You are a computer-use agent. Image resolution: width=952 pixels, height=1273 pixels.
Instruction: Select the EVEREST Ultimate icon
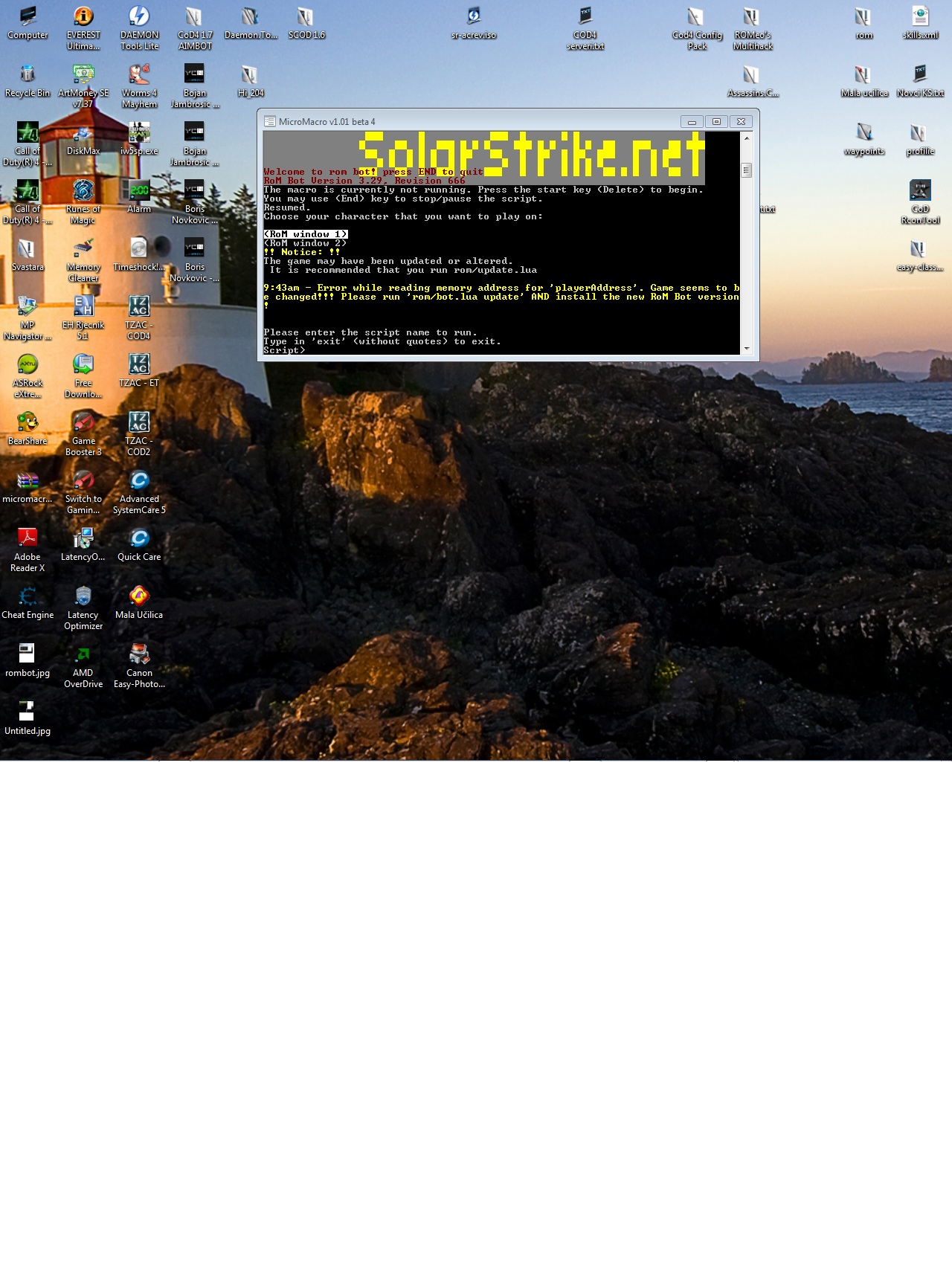coord(83,17)
